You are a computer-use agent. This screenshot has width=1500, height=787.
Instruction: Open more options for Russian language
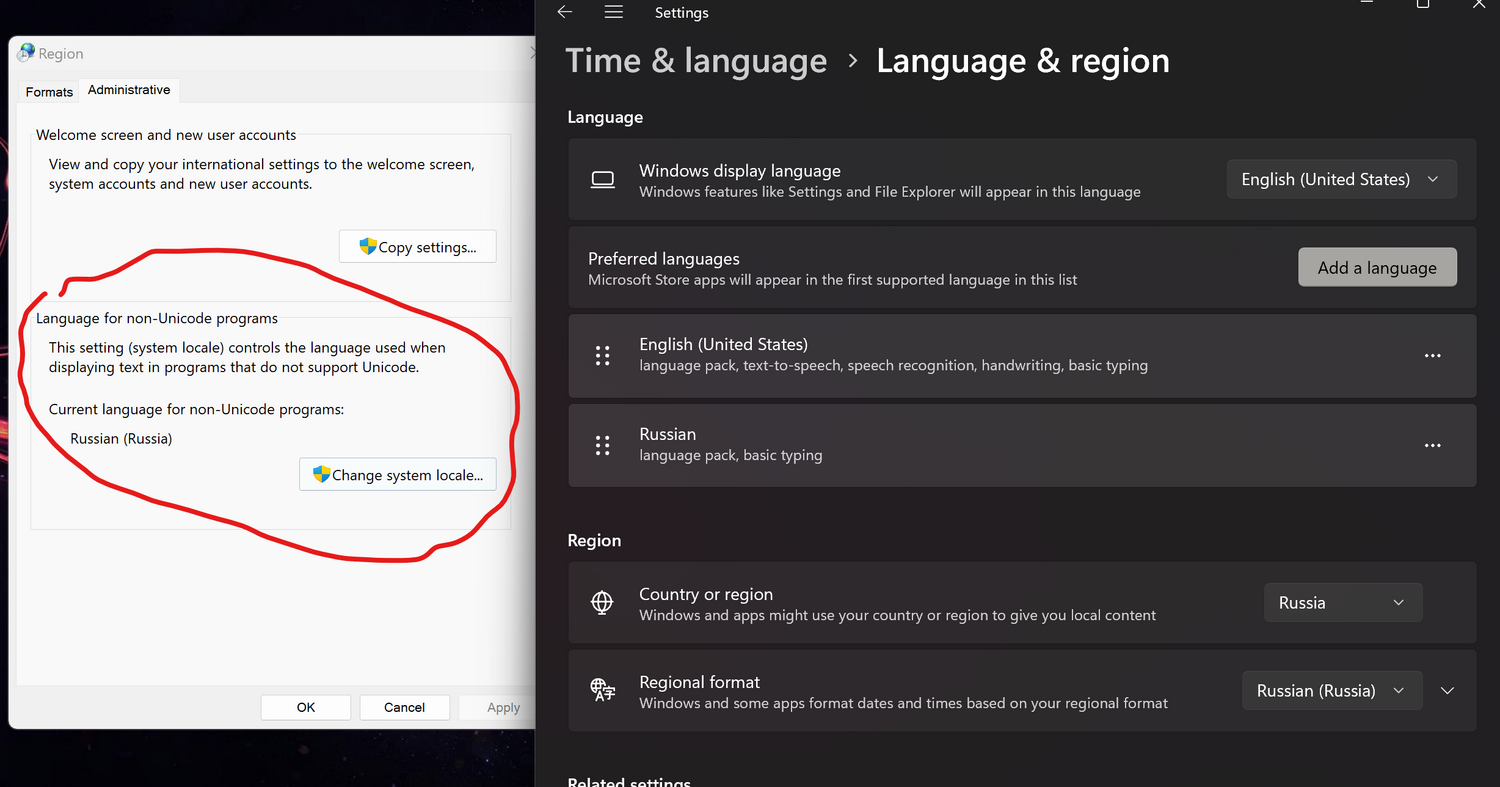tap(1432, 446)
